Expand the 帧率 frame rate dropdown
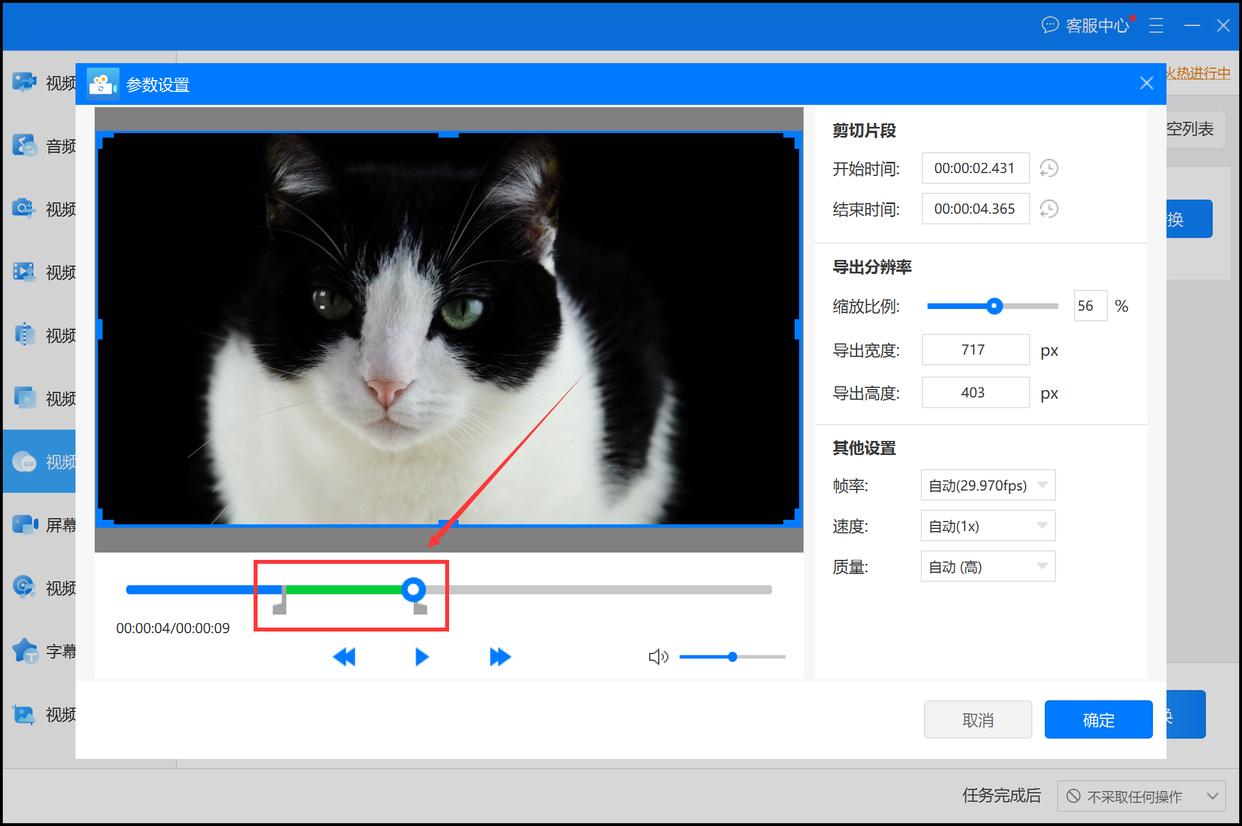The image size is (1242, 826). [x=987, y=486]
